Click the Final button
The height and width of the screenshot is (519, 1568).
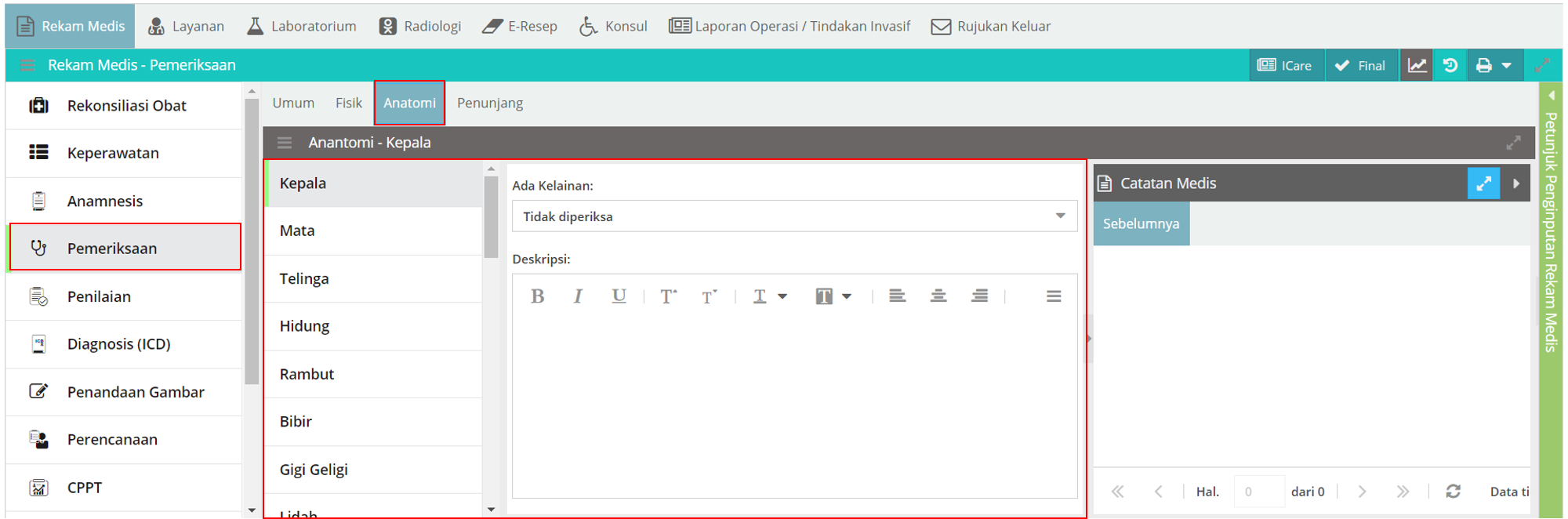tap(1361, 65)
